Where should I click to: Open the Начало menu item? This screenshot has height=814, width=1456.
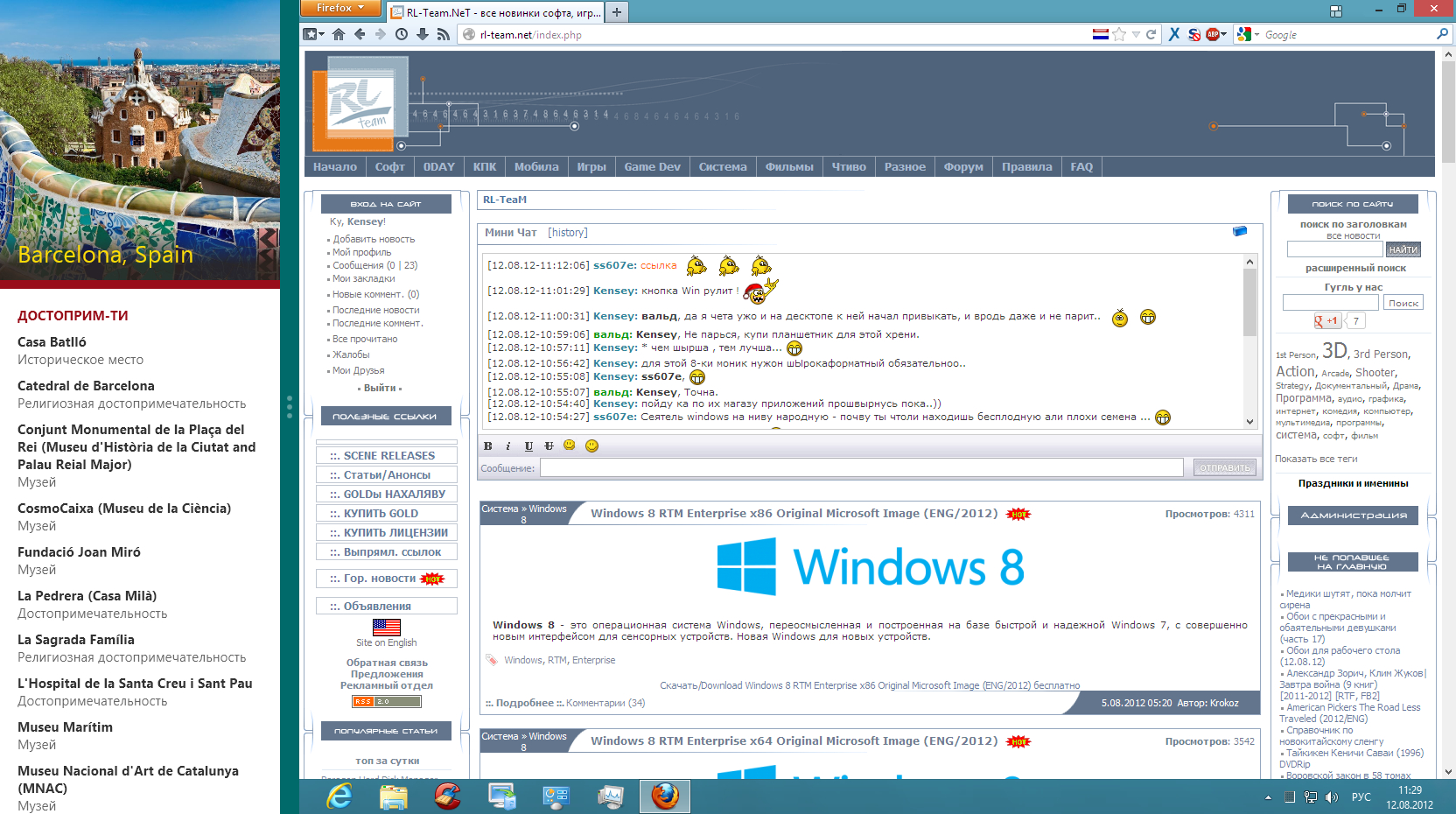335,167
